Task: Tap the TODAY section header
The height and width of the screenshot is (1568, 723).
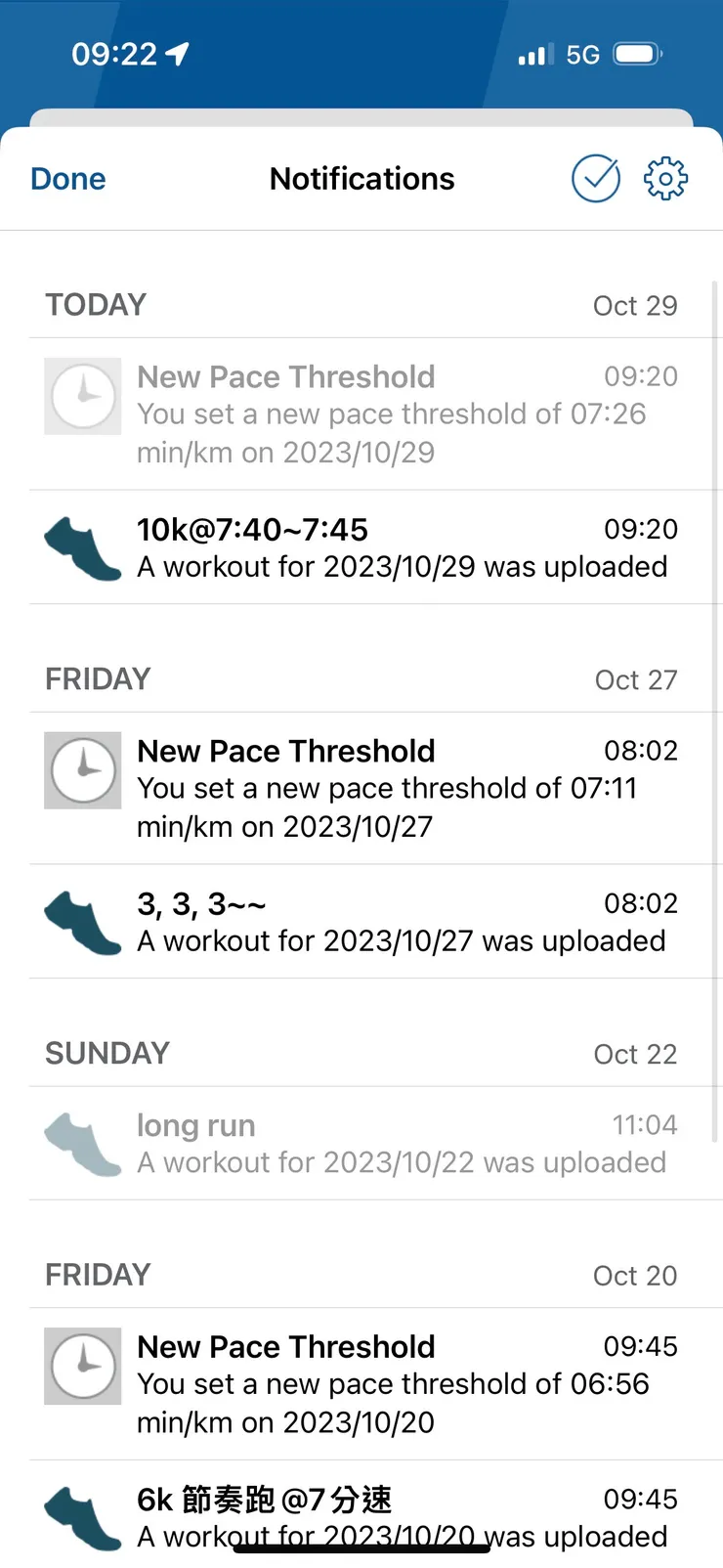Action: coord(96,305)
